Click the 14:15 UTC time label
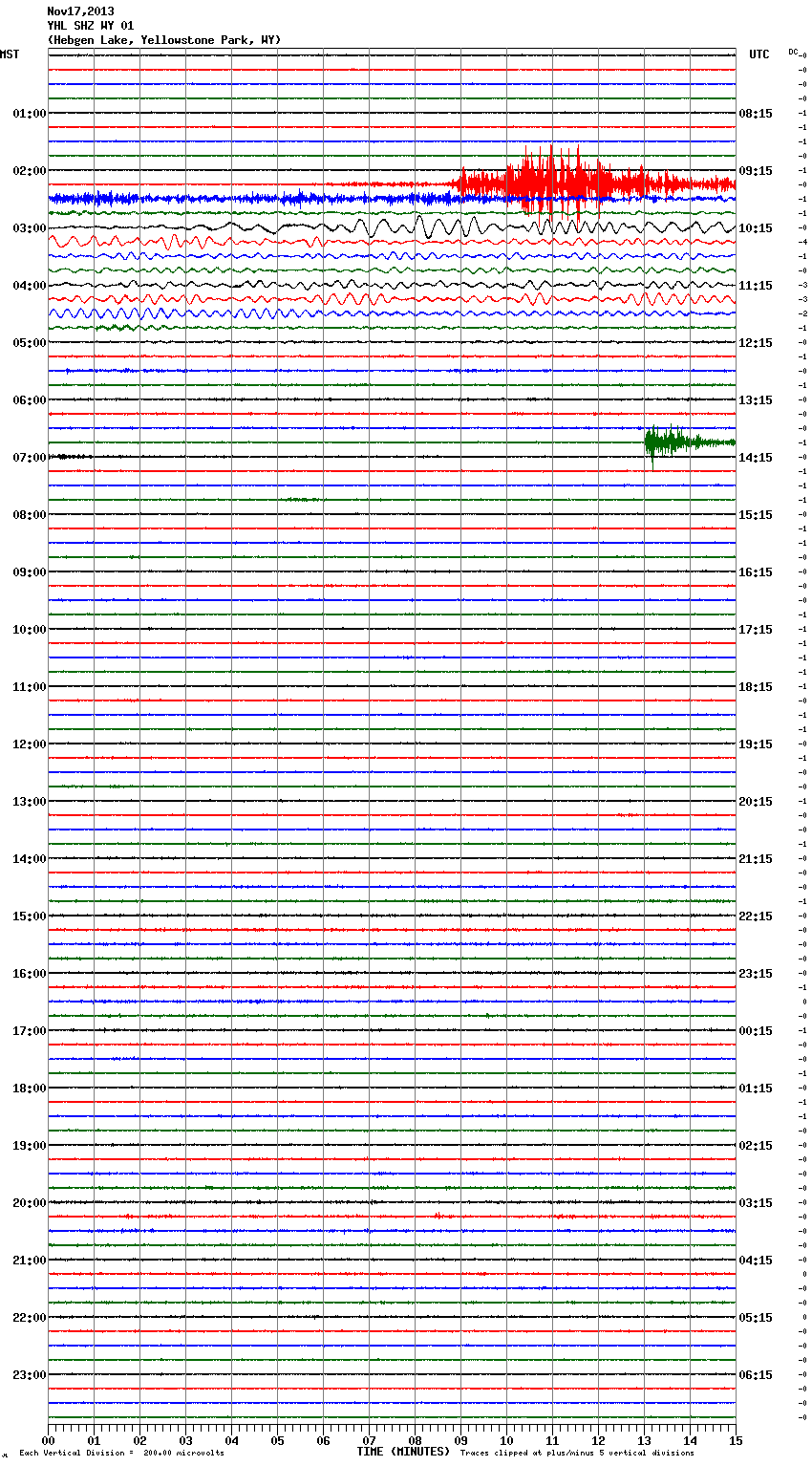The height and width of the screenshot is (1466, 812). tap(756, 458)
